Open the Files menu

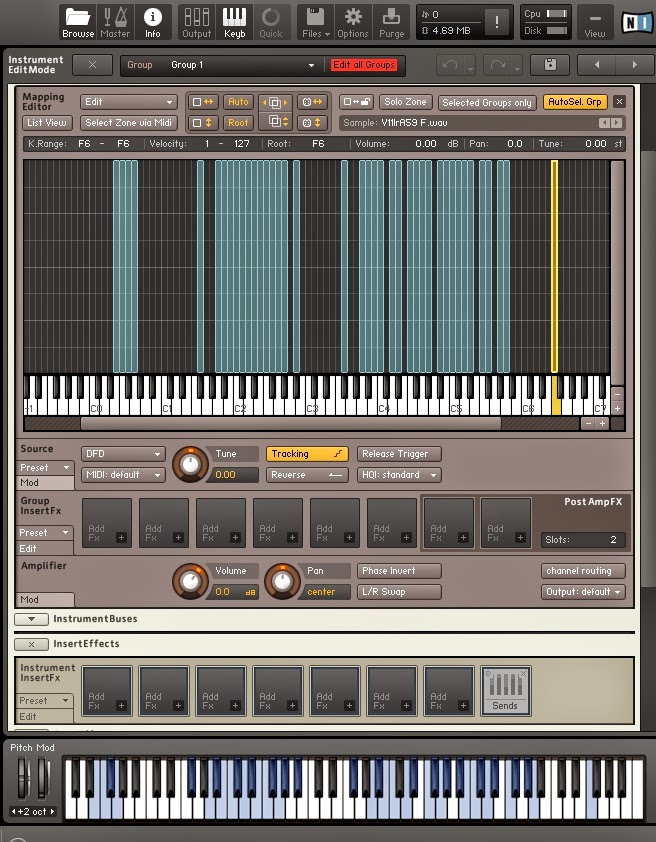[x=315, y=21]
